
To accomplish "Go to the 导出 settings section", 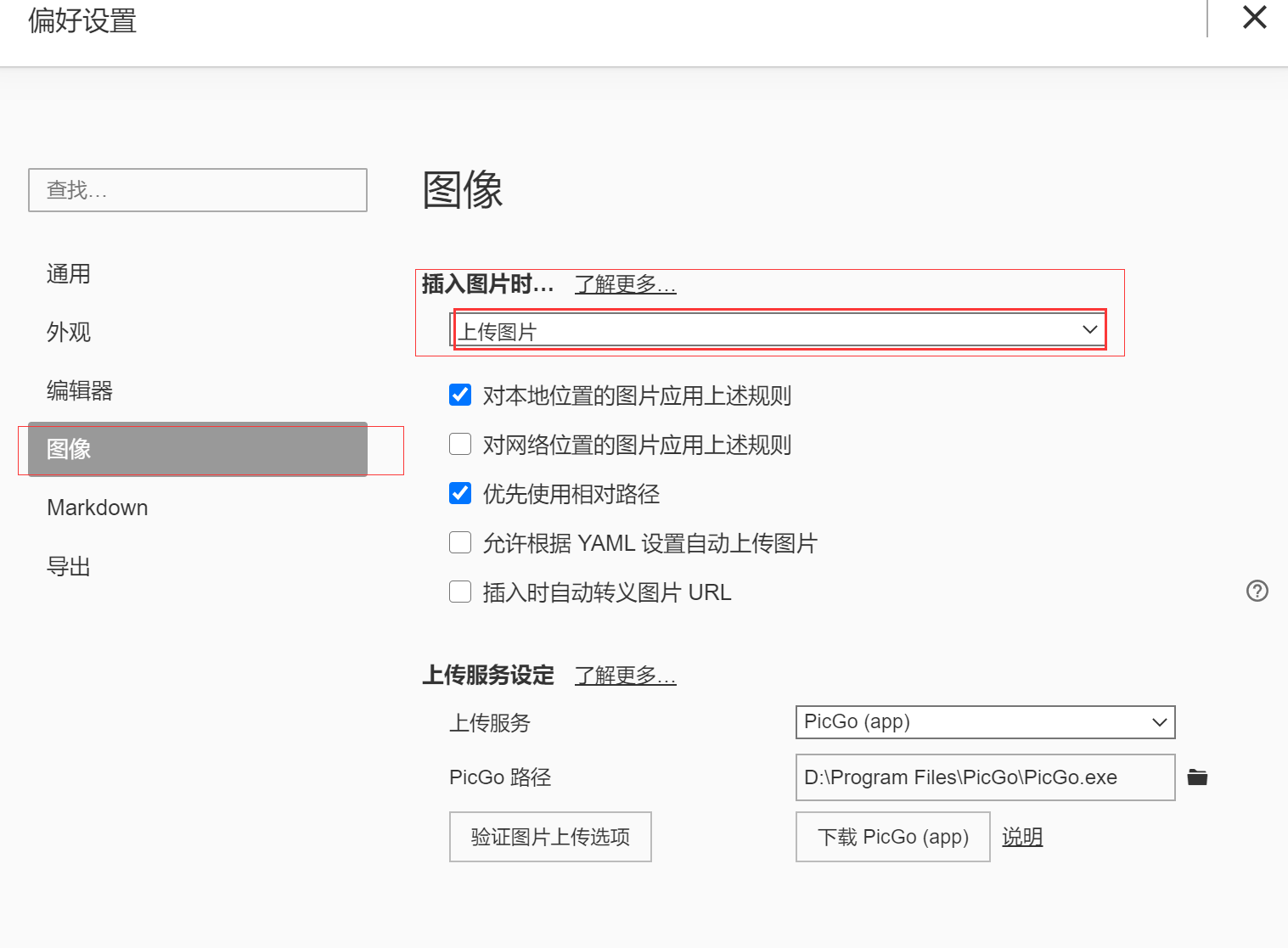I will tap(69, 566).
